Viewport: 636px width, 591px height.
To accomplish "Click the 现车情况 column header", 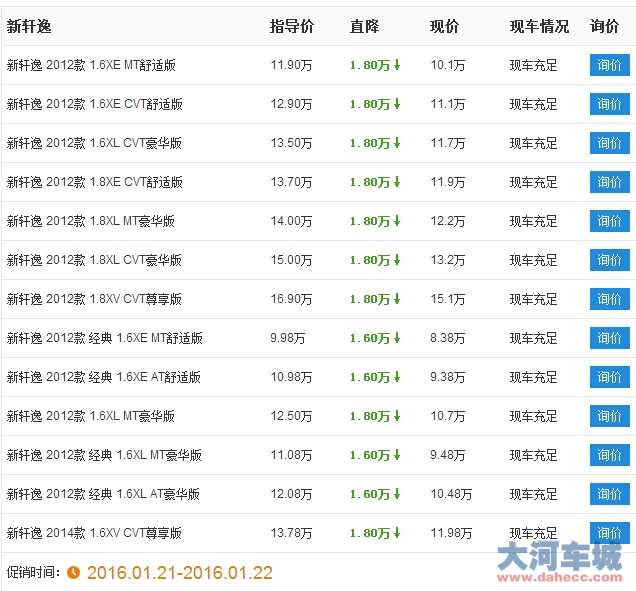I will (539, 26).
